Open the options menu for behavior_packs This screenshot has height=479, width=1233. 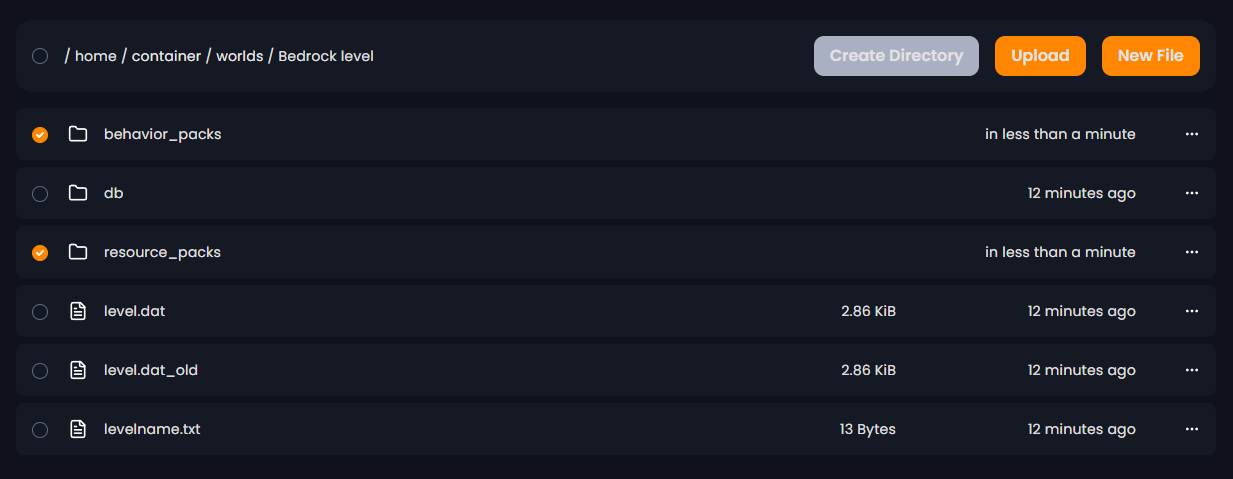pos(1191,134)
